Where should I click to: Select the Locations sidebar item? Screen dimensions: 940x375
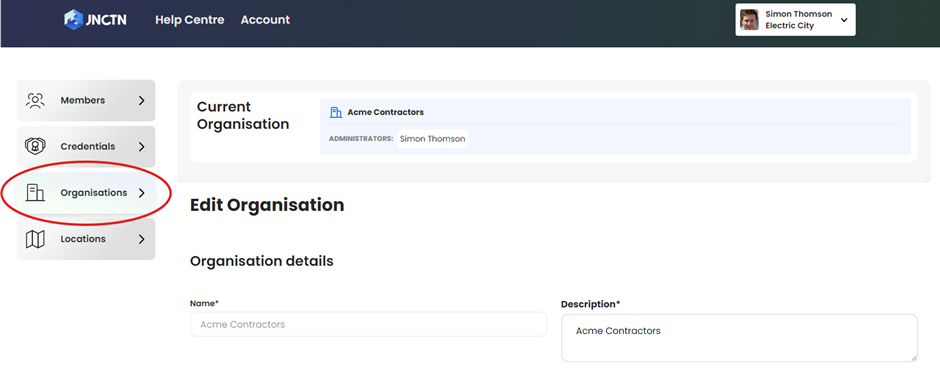coord(86,239)
